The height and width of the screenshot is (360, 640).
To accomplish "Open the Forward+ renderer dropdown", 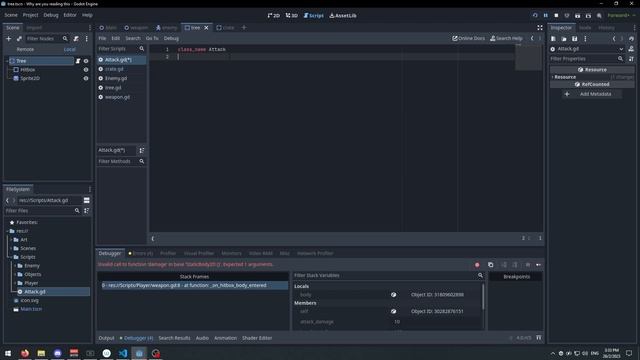I will click(621, 16).
